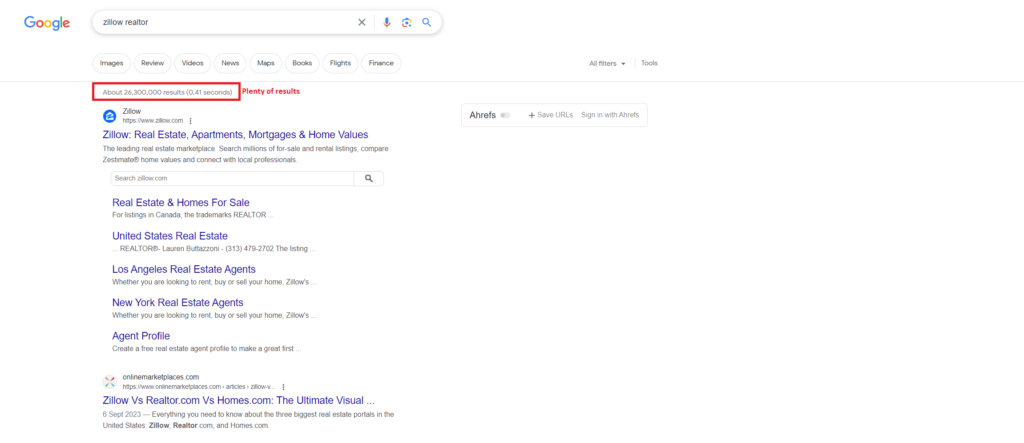The image size is (1024, 443).
Task: Switch to the Maps filter
Action: coord(266,63)
